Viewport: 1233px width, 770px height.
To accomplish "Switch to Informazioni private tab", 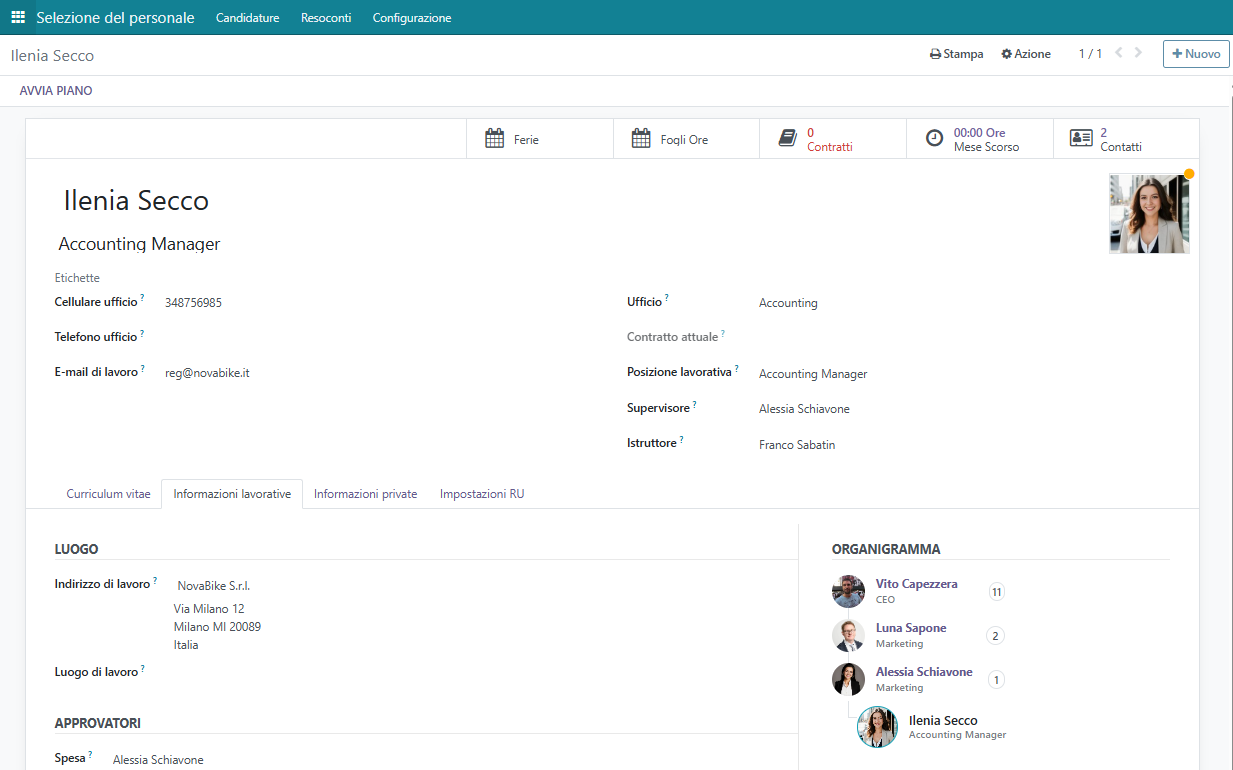I will [x=365, y=494].
